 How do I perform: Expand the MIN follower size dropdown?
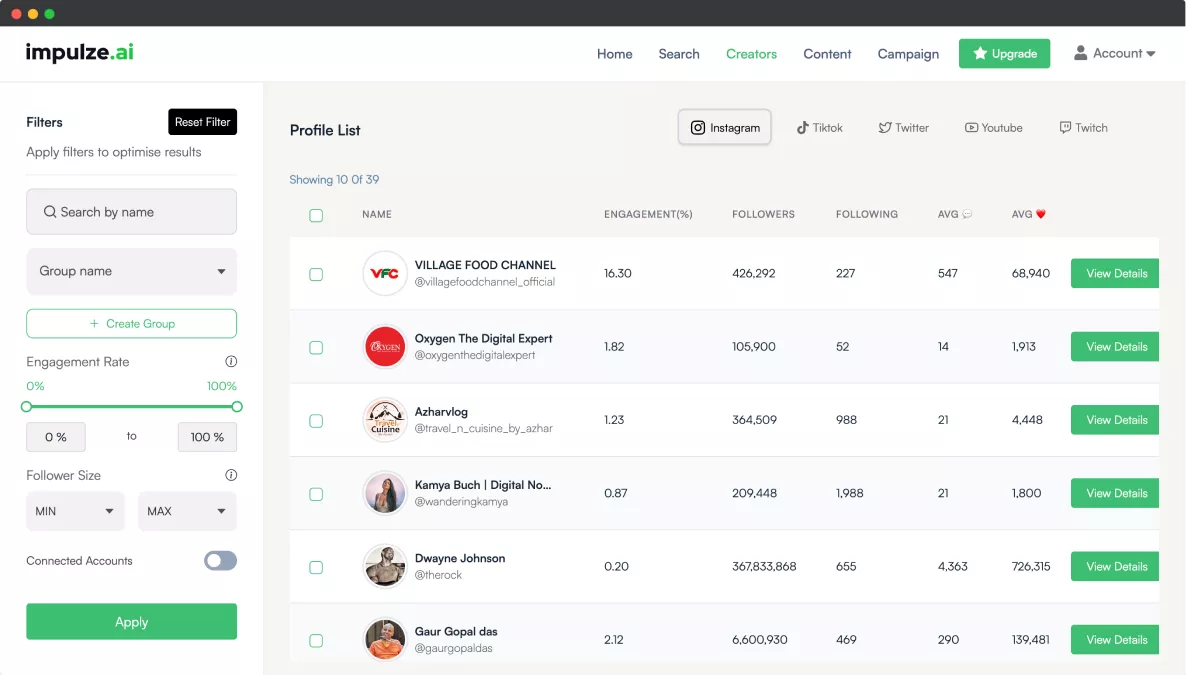point(75,511)
